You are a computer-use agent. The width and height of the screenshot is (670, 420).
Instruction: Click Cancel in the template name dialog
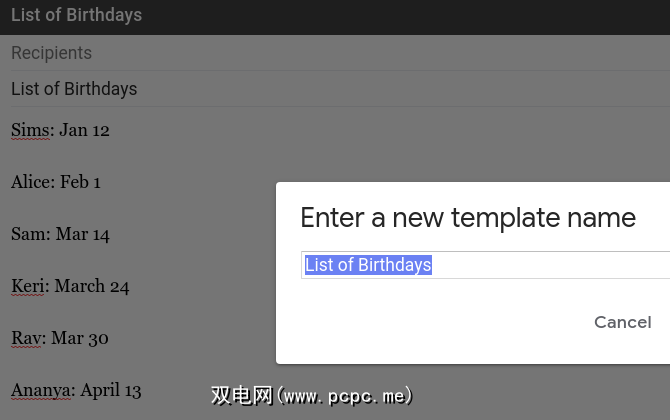coord(622,322)
